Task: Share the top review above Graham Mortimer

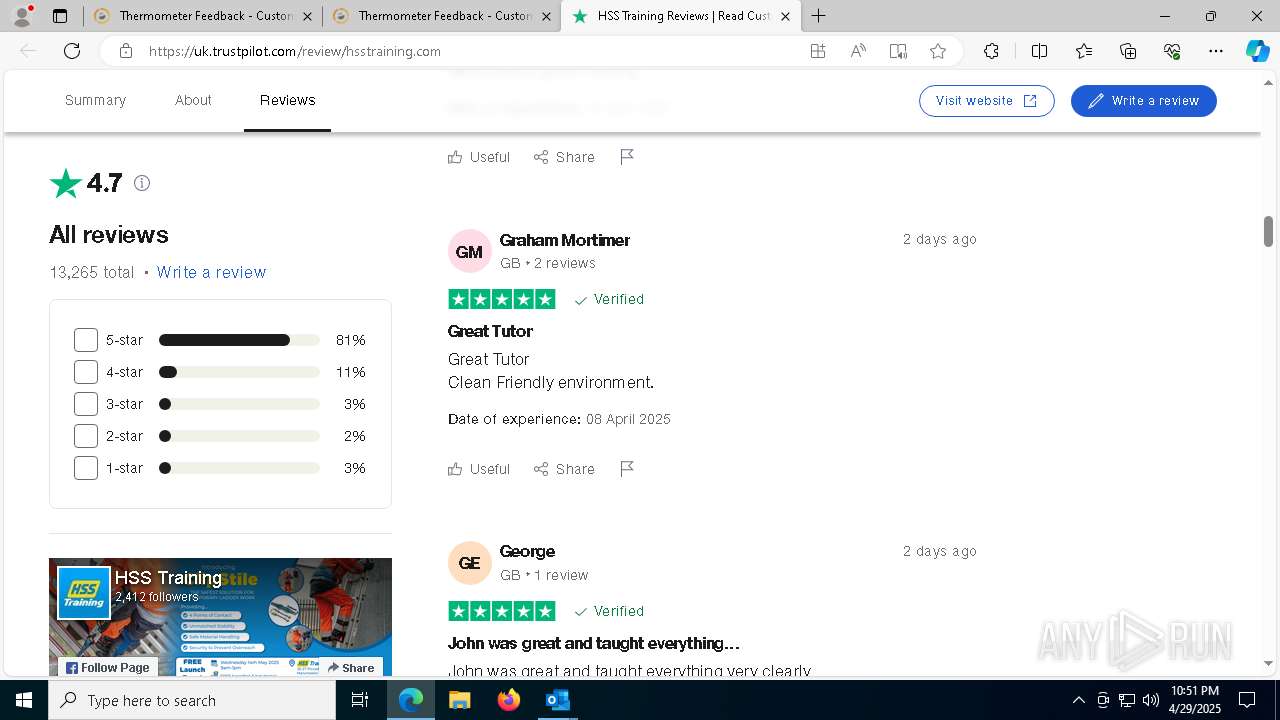Action: tap(564, 157)
